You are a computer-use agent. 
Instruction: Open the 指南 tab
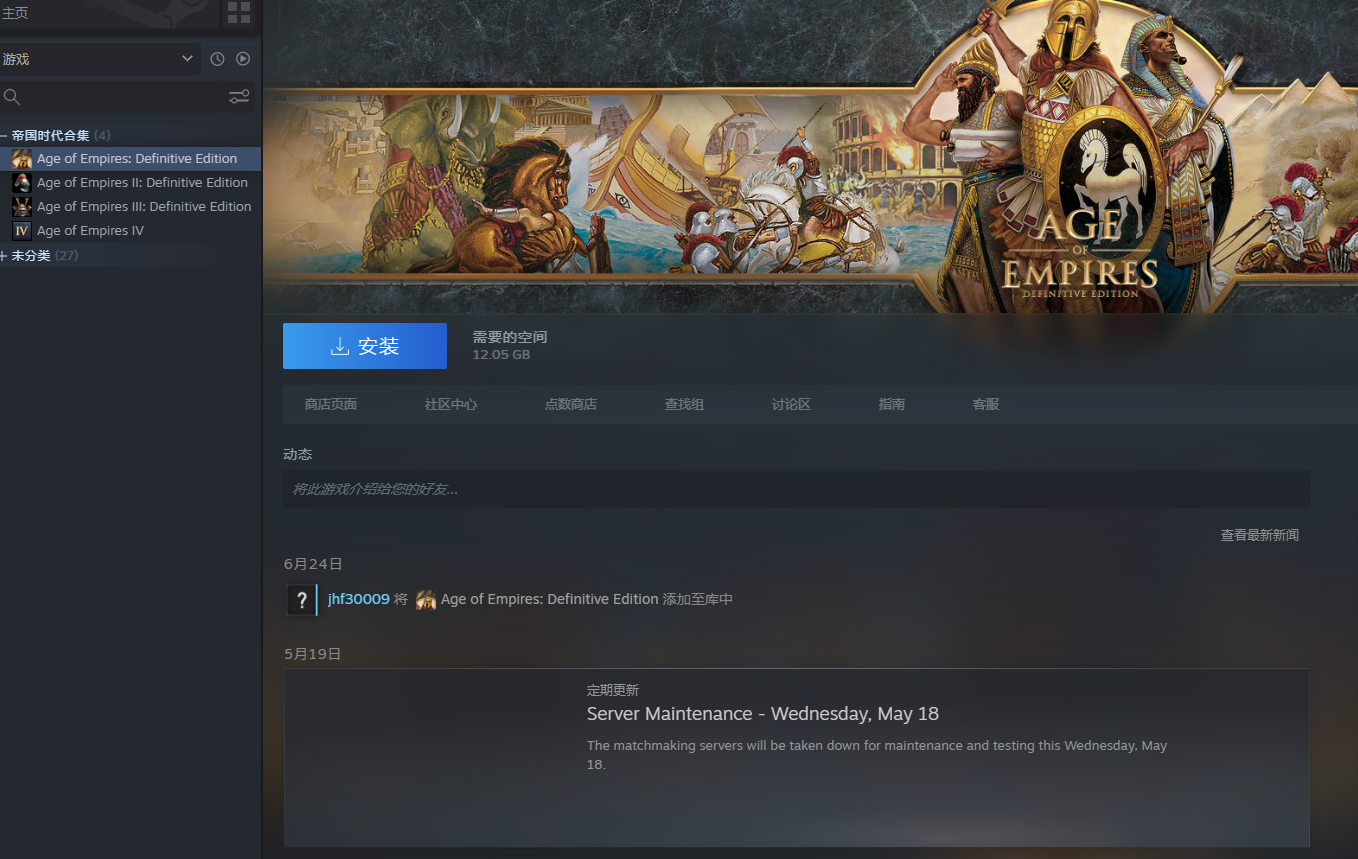tap(892, 404)
